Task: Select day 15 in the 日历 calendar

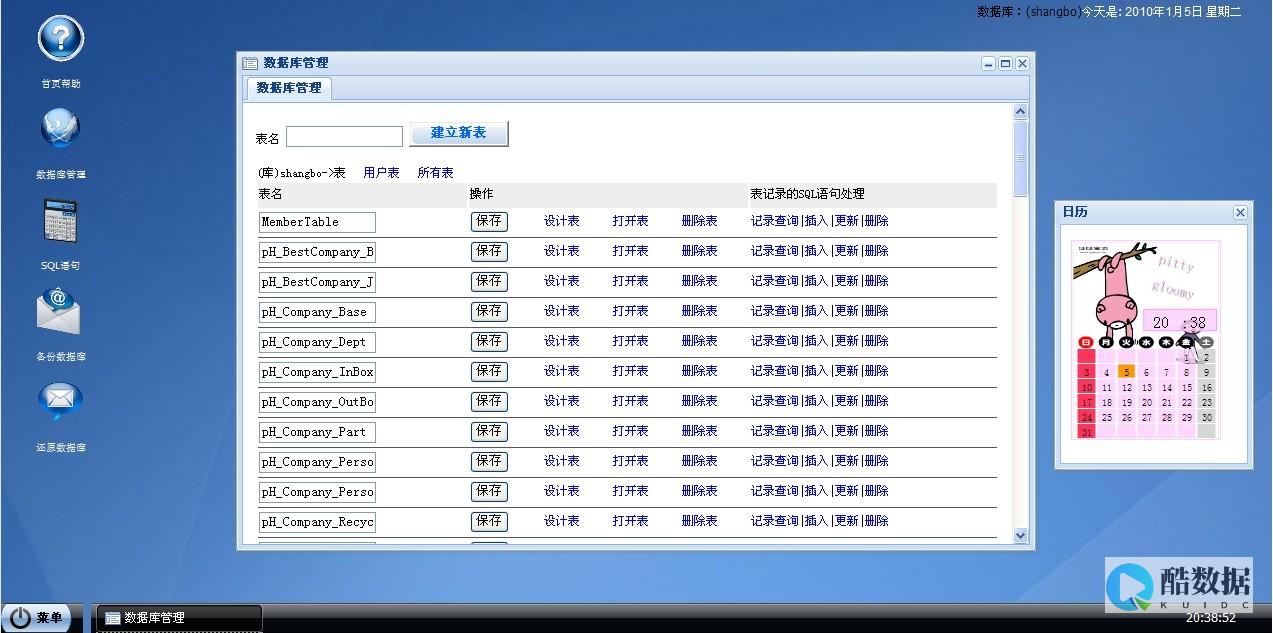Action: [x=1186, y=387]
